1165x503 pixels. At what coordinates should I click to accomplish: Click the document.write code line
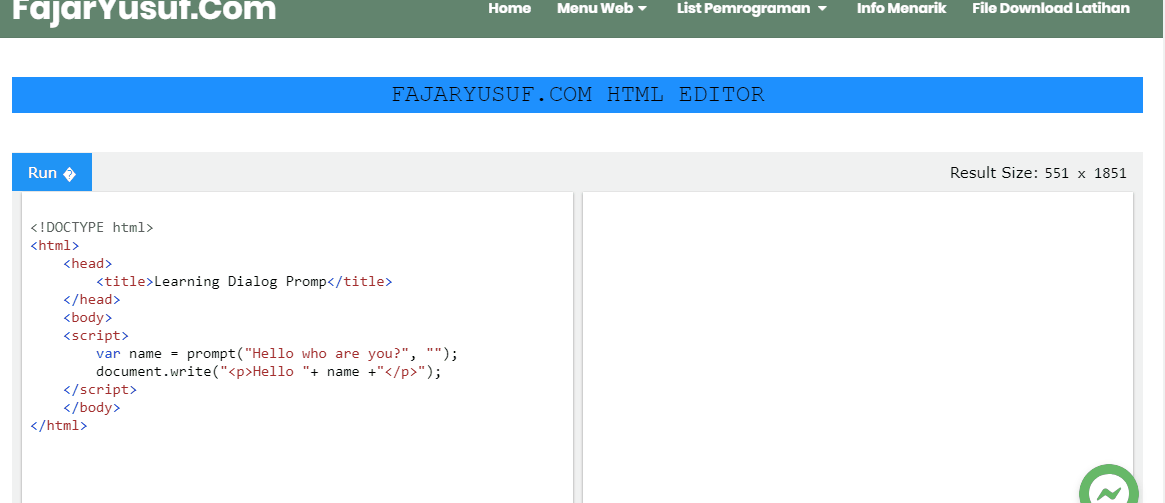coord(269,371)
